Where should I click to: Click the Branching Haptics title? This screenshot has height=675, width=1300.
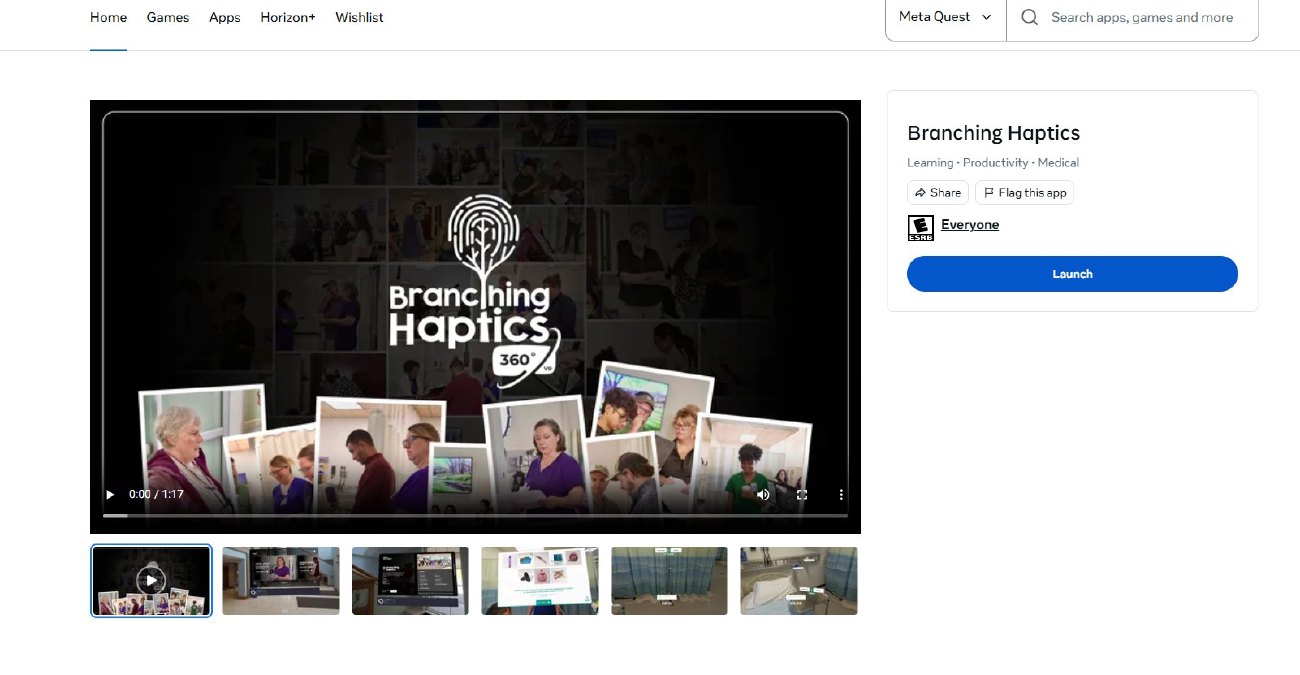(x=993, y=133)
